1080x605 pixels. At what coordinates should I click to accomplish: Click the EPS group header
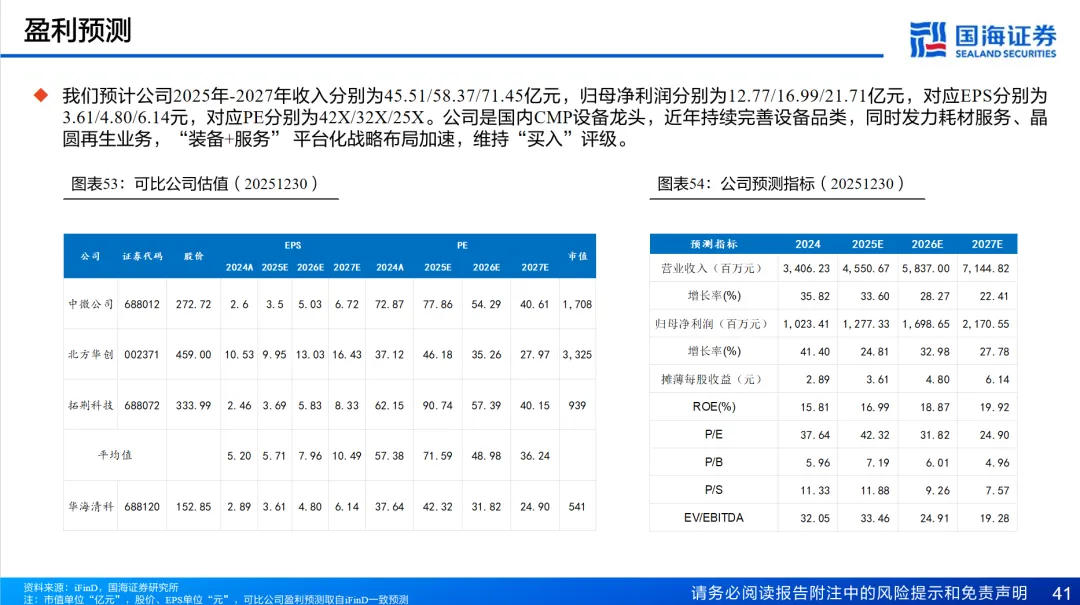click(x=293, y=245)
